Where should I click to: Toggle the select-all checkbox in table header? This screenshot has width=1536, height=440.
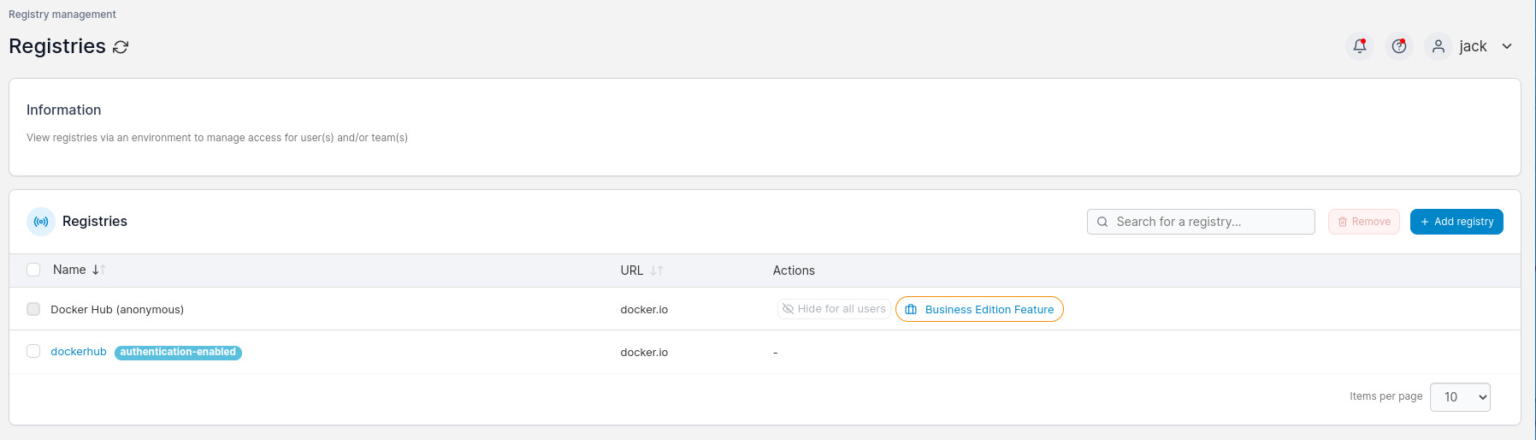34,270
